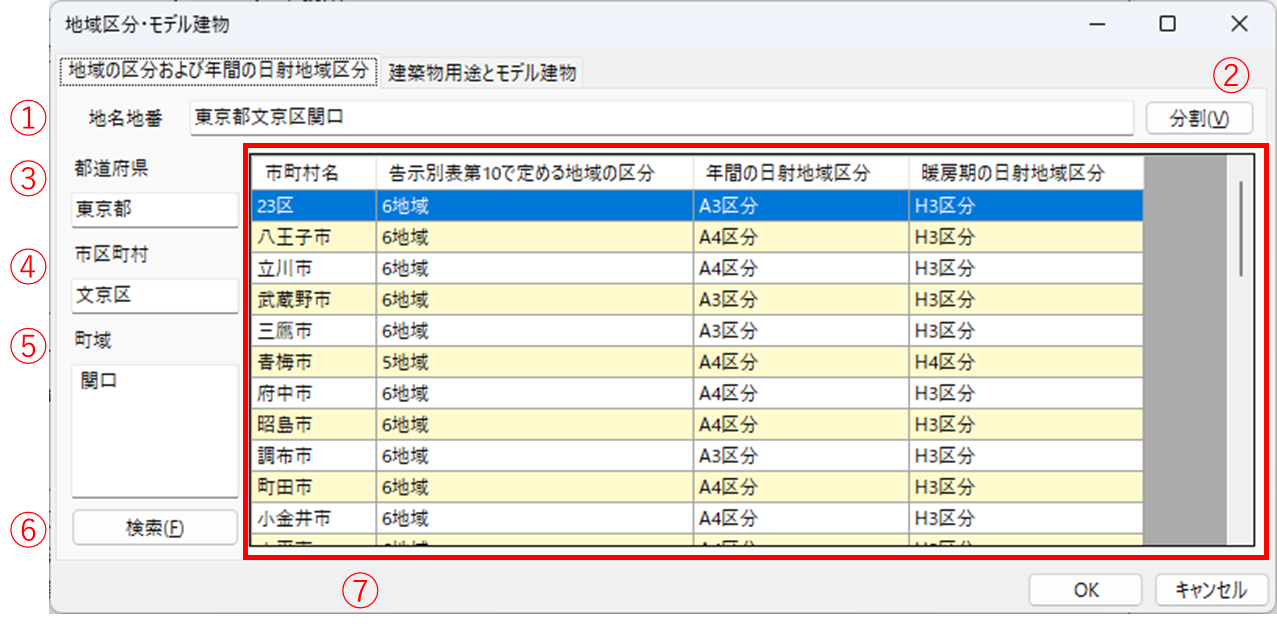1277x639 pixels.
Task: Pick the 町田市 row in the list
Action: pyautogui.click(x=696, y=487)
